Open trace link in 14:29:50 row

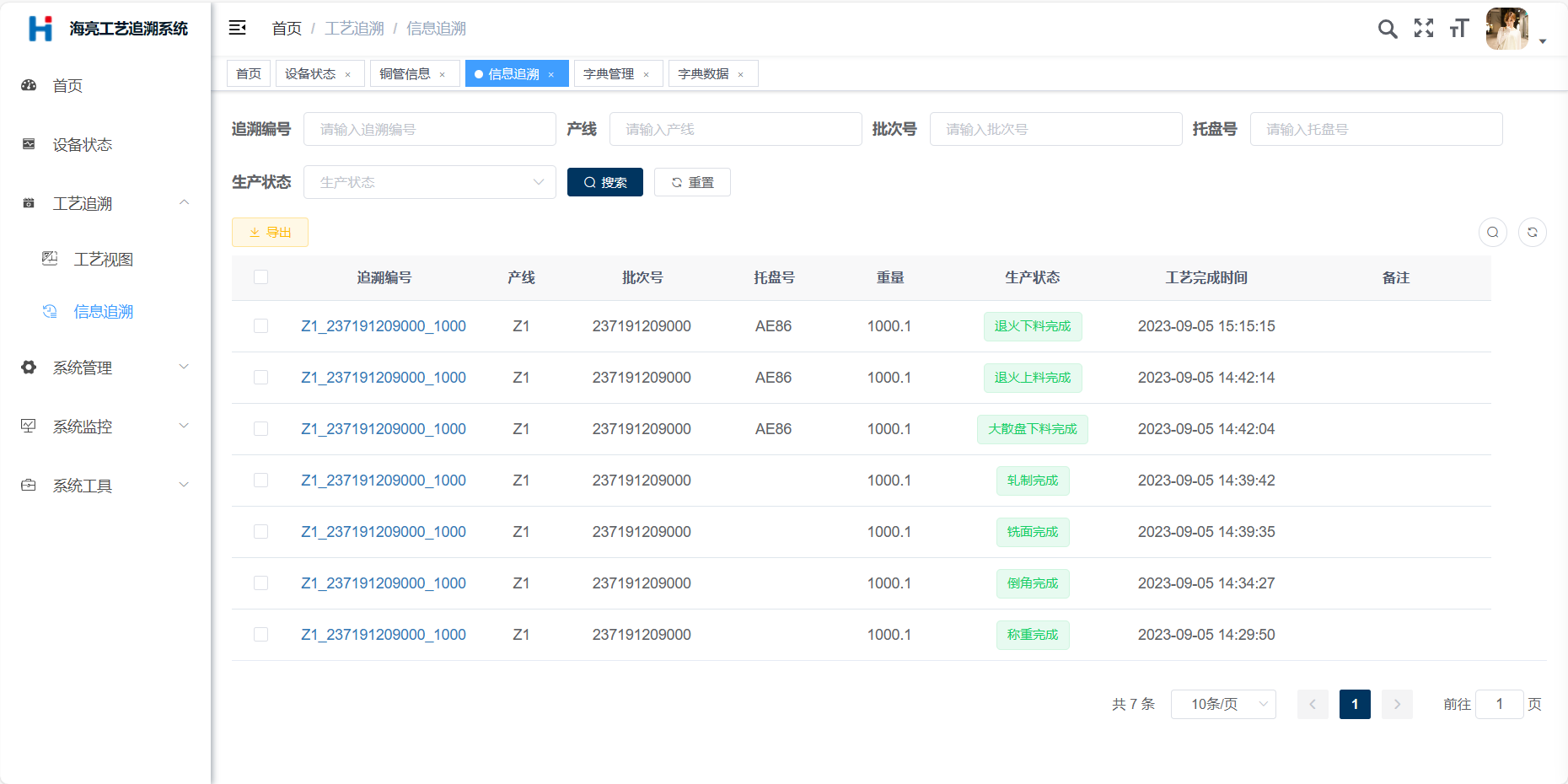[x=384, y=635]
